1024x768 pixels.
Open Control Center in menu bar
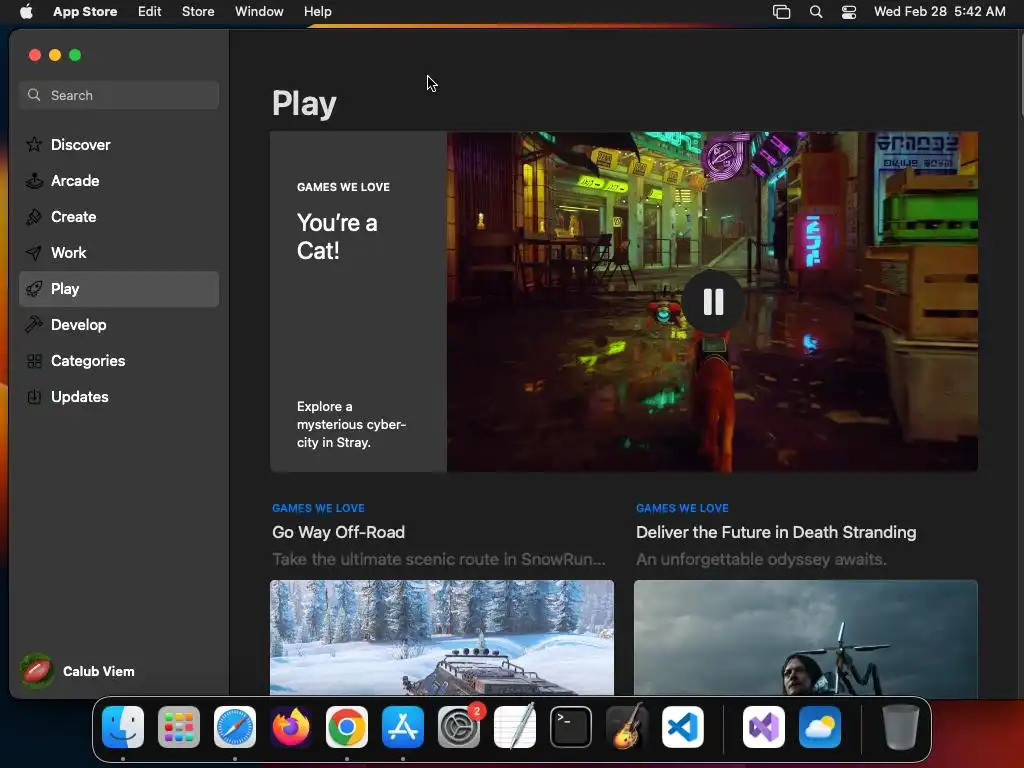point(849,11)
